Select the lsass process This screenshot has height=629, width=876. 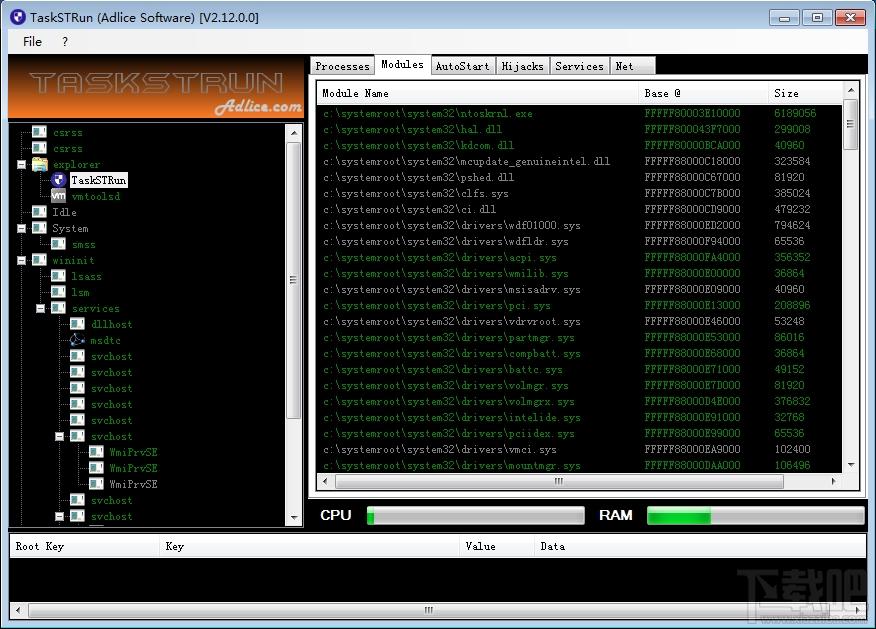pos(87,276)
